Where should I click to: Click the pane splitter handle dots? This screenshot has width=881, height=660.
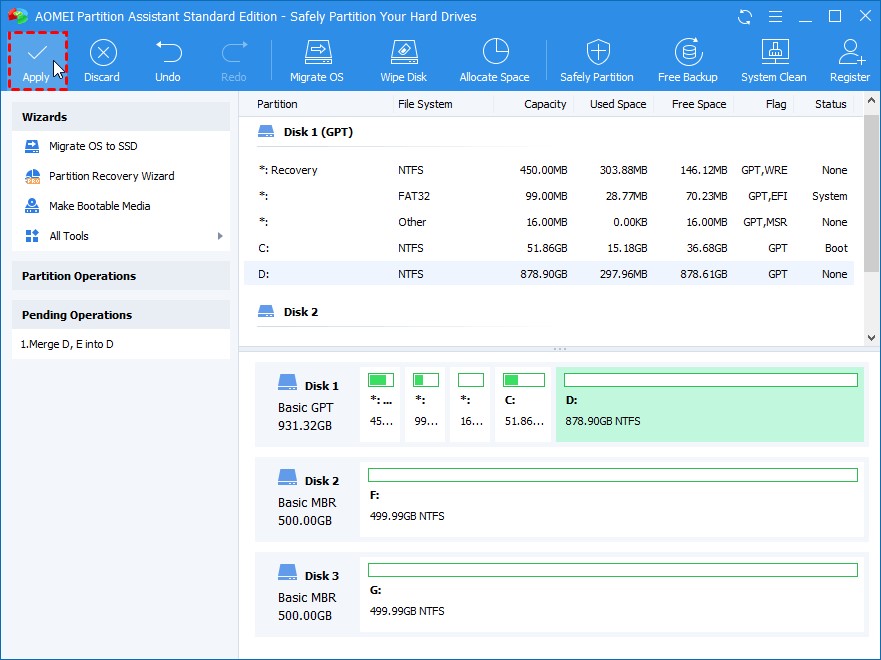560,349
